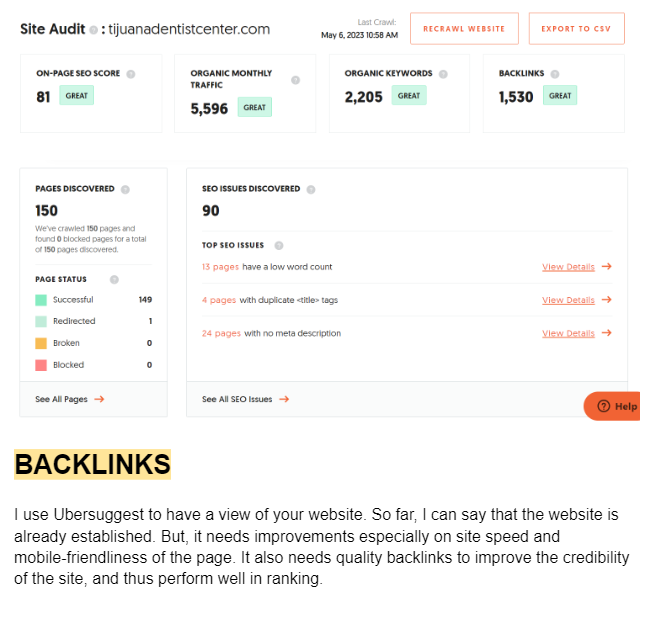Screen dimensions: 661x636
Task: View Details for low word count pages
Action: coord(576,267)
